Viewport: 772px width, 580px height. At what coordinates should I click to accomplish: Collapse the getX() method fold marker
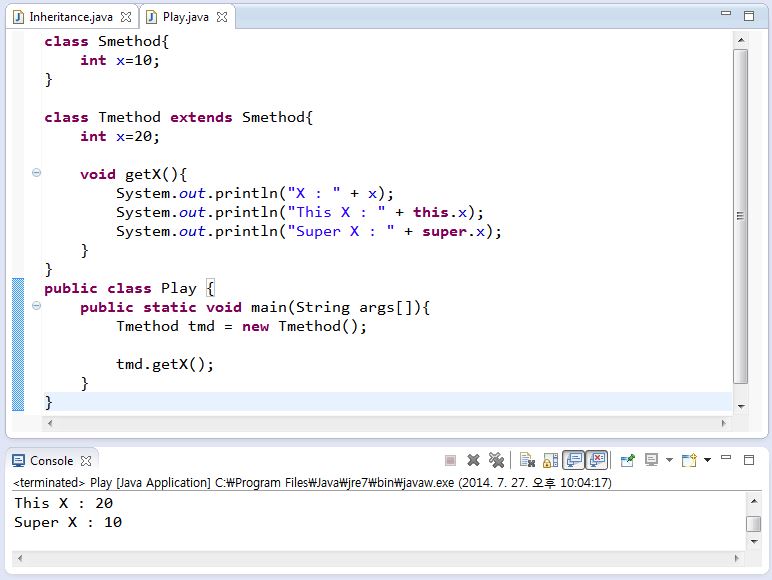coord(36,172)
